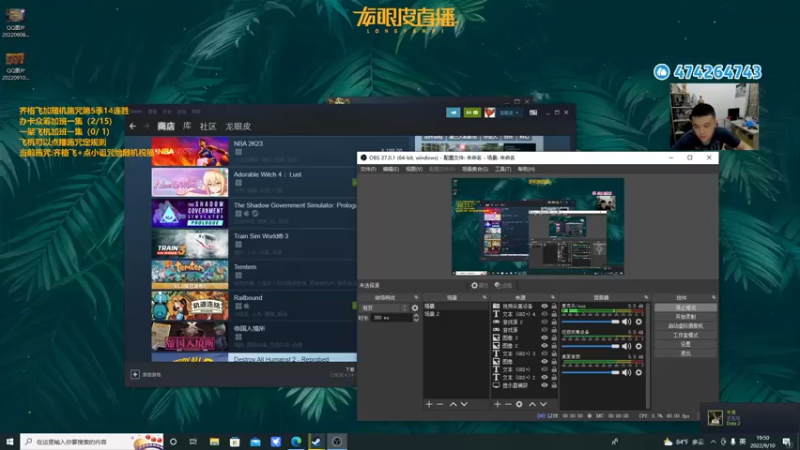
Task: Switch Steam to Big Picture mode icon
Action: click(x=533, y=112)
